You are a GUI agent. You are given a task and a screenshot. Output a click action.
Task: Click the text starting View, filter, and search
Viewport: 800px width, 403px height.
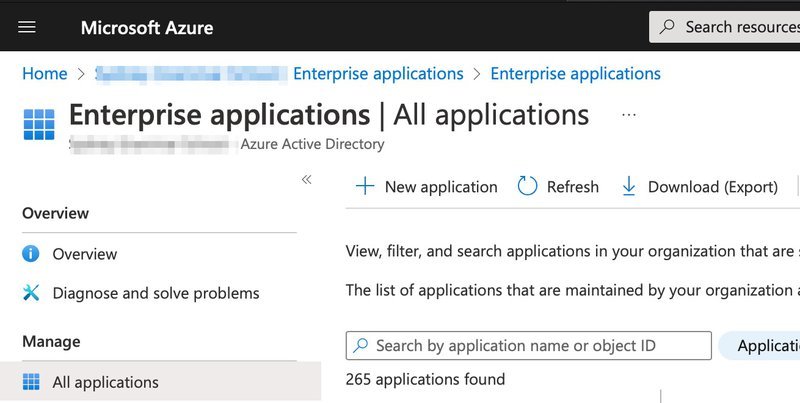572,251
